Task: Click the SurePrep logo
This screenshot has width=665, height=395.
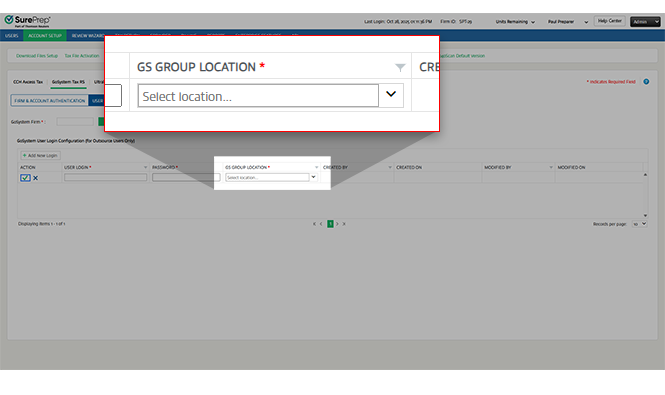Action: click(28, 21)
